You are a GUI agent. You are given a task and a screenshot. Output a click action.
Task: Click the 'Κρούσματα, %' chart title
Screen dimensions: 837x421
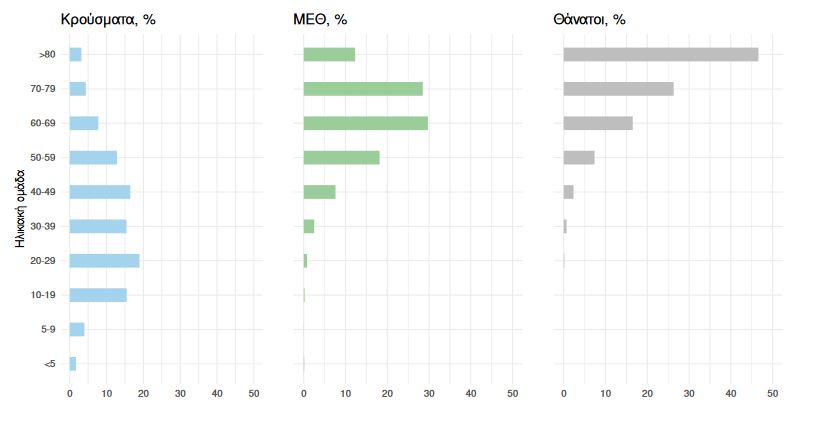click(x=108, y=18)
